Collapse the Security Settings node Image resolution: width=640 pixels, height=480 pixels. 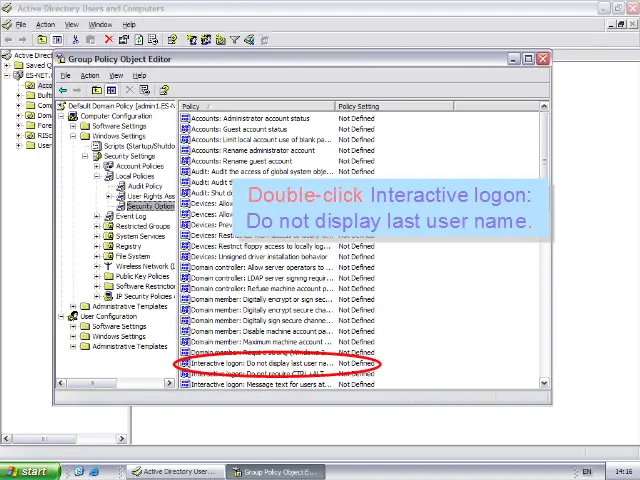[x=85, y=156]
